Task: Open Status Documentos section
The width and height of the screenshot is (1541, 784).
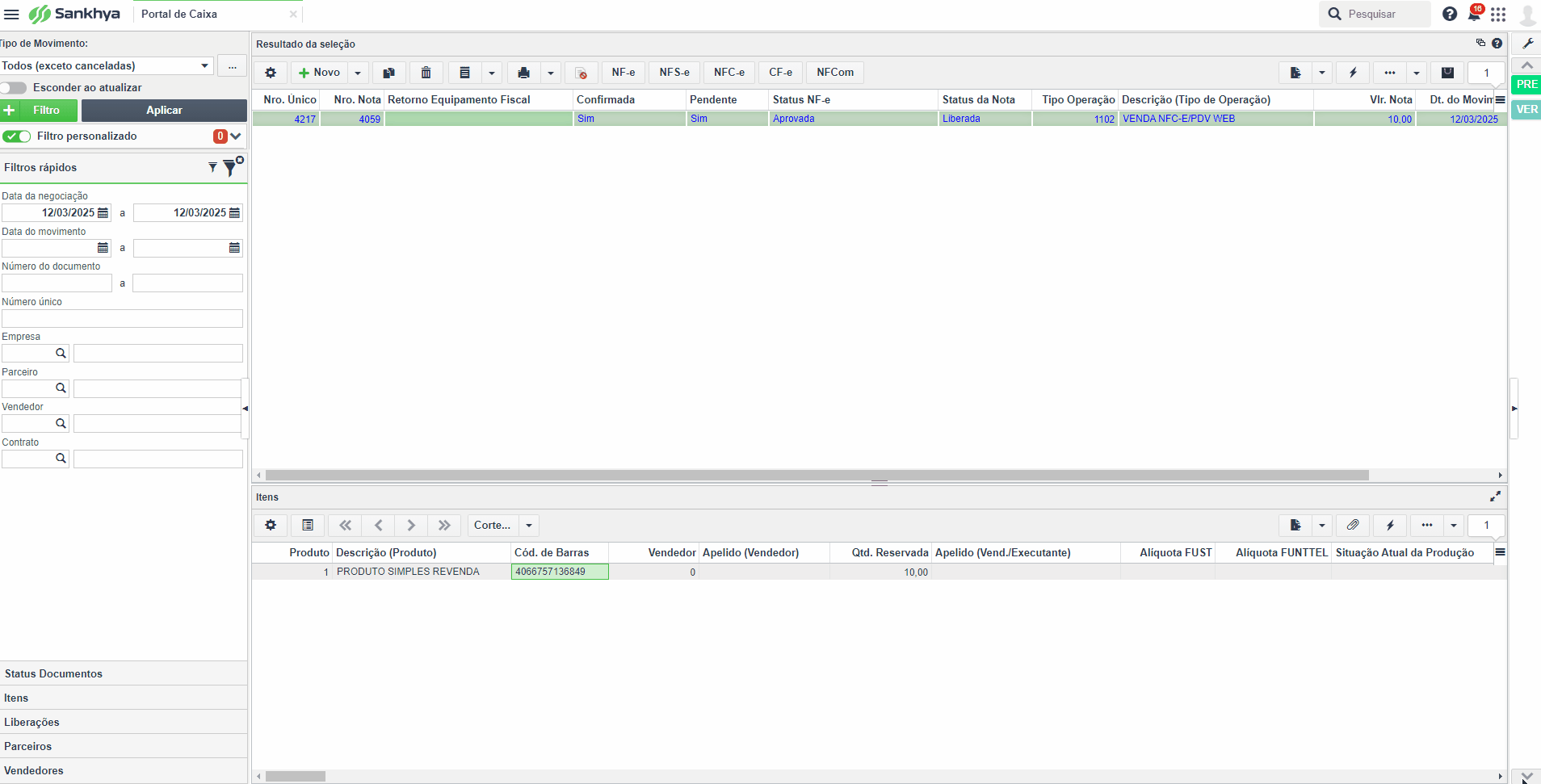Action: tap(124, 673)
